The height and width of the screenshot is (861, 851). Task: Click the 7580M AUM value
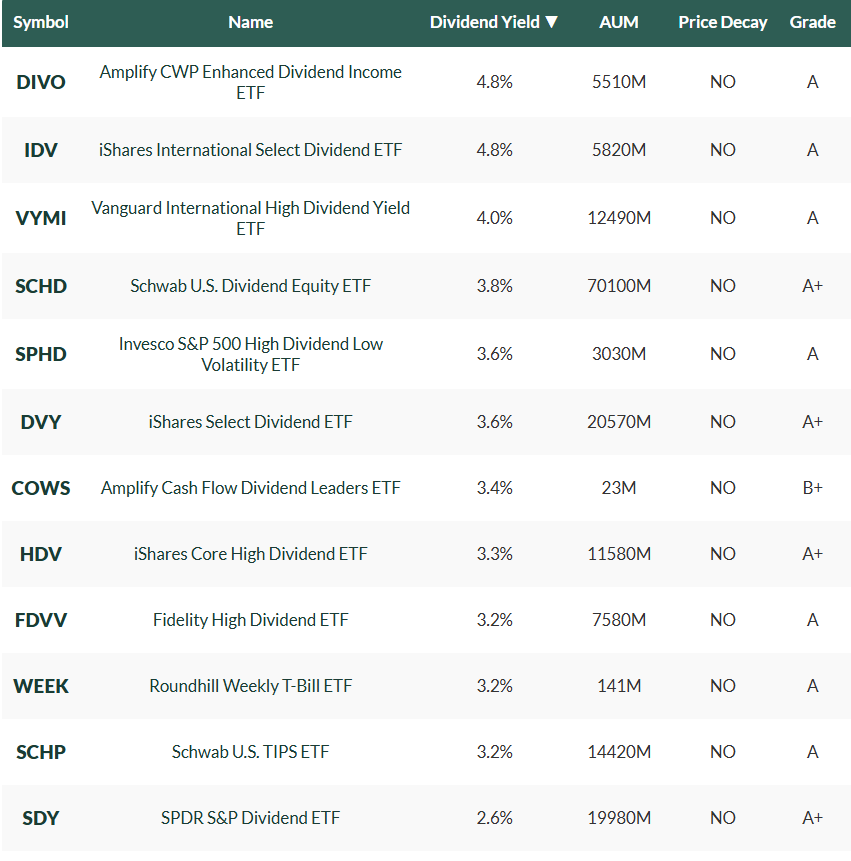(x=619, y=620)
